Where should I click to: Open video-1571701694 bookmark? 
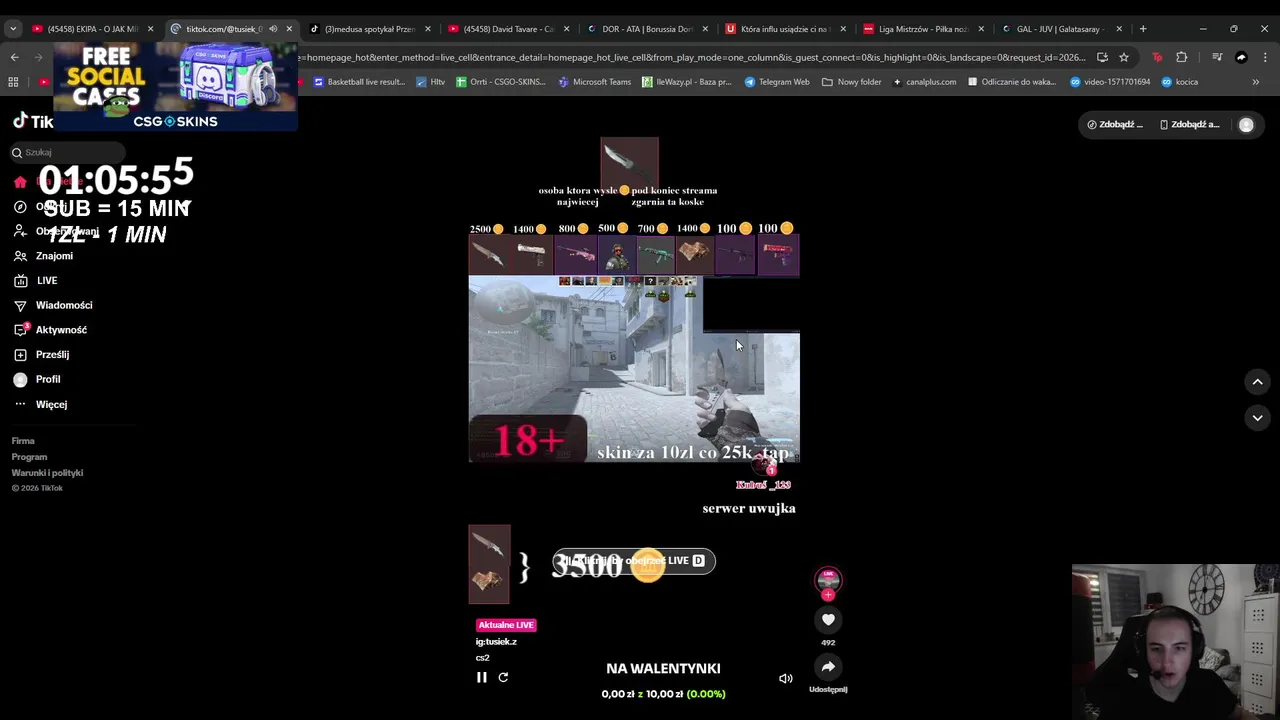1108,82
